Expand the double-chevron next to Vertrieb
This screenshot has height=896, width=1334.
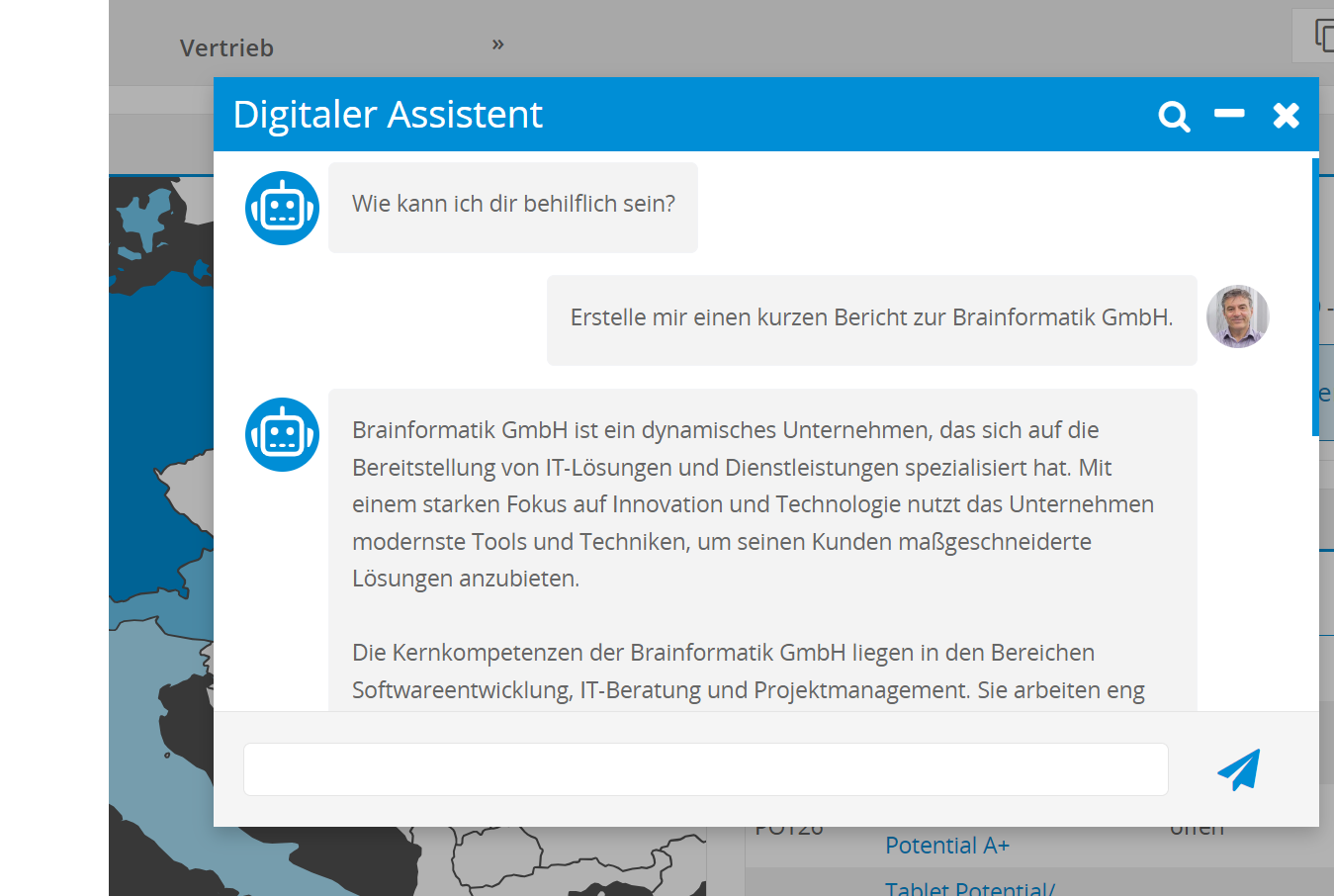[x=498, y=45]
